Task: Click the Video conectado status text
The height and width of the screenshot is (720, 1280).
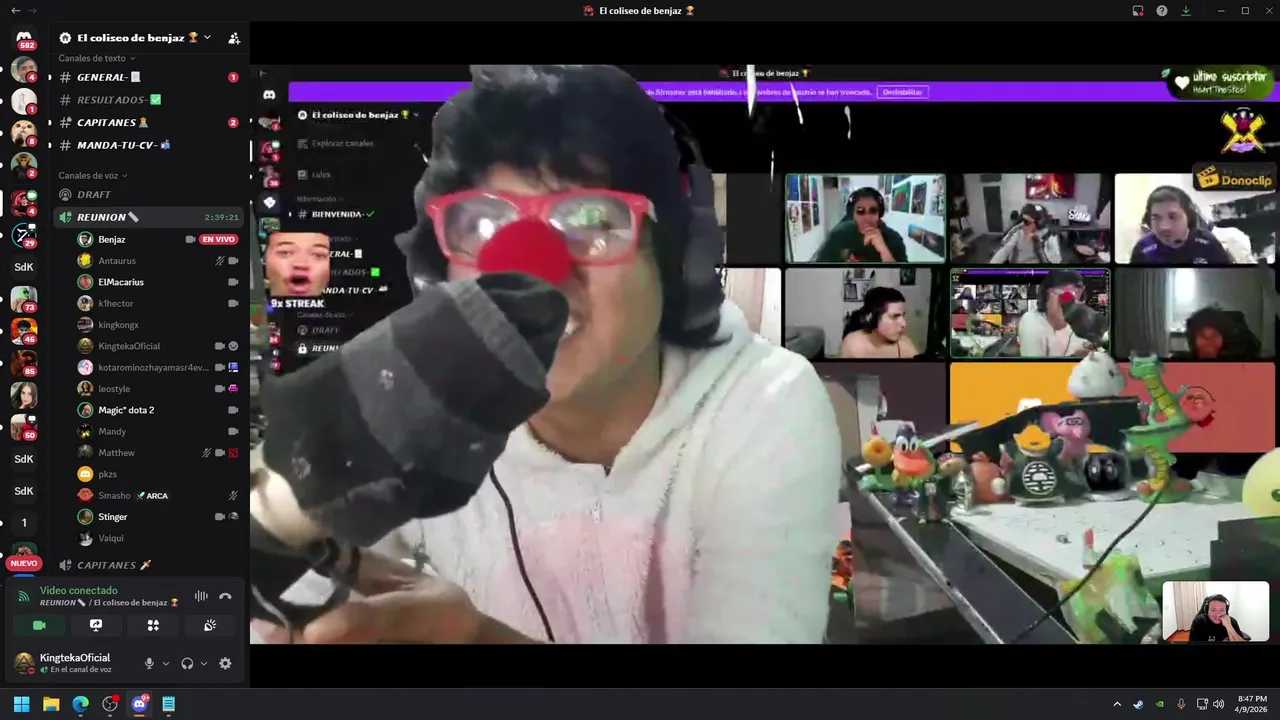Action: click(79, 590)
